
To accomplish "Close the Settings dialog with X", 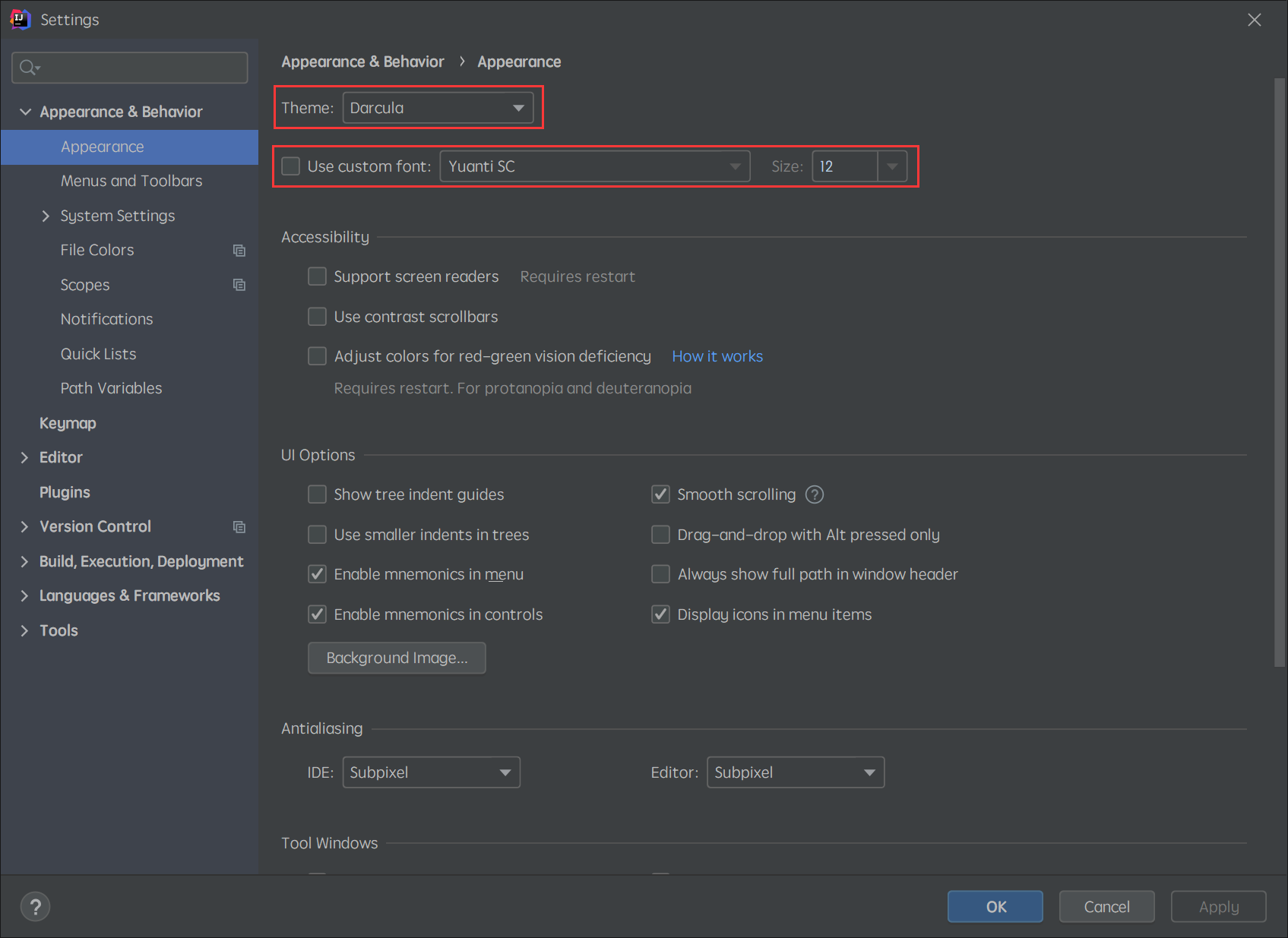I will point(1255,20).
